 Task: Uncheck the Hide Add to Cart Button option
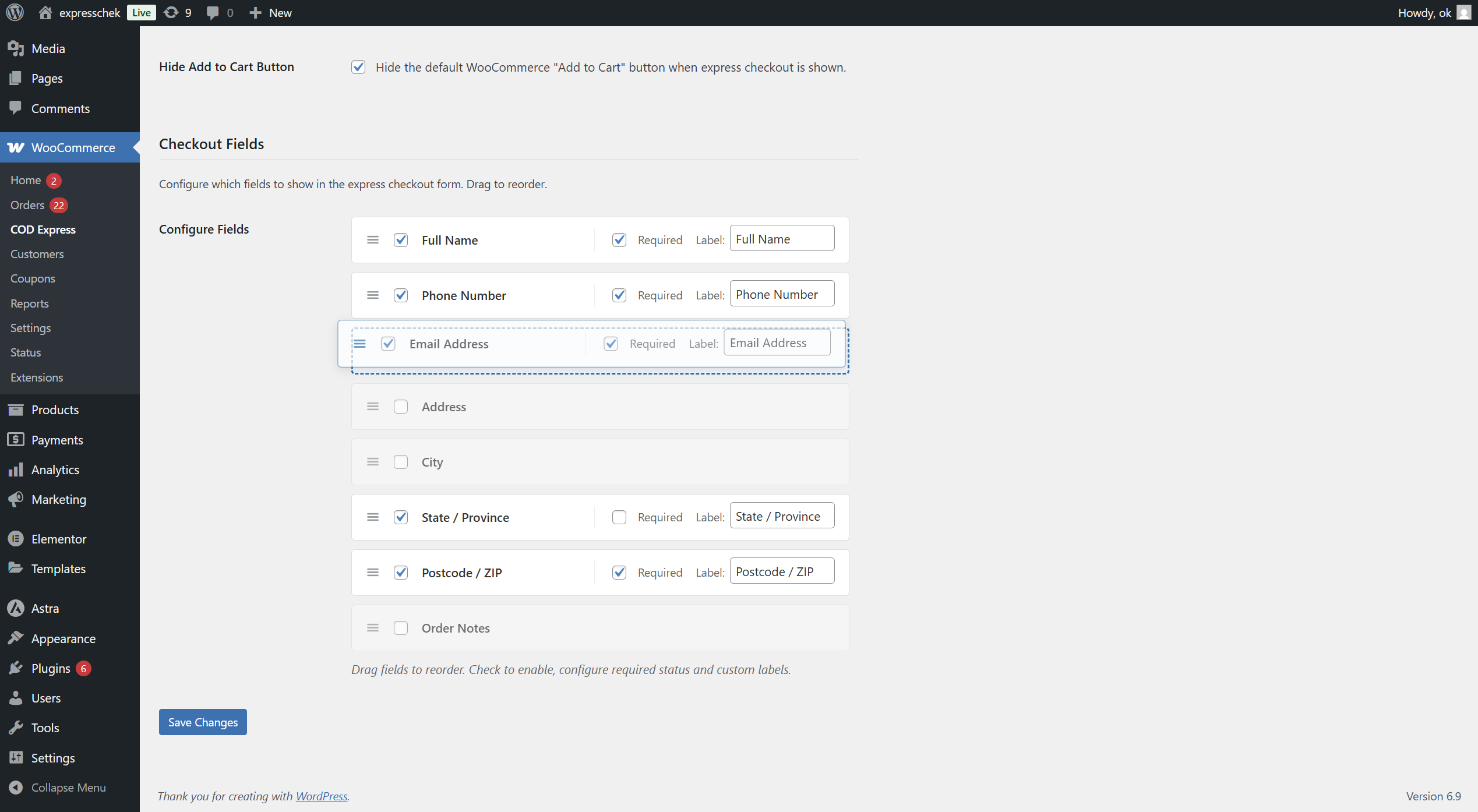[358, 67]
